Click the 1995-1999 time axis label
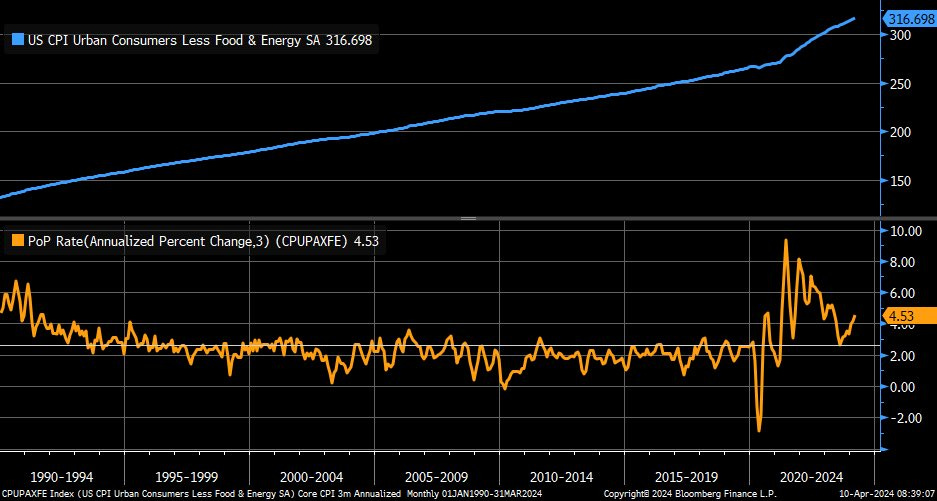The width and height of the screenshot is (937, 501). point(187,476)
